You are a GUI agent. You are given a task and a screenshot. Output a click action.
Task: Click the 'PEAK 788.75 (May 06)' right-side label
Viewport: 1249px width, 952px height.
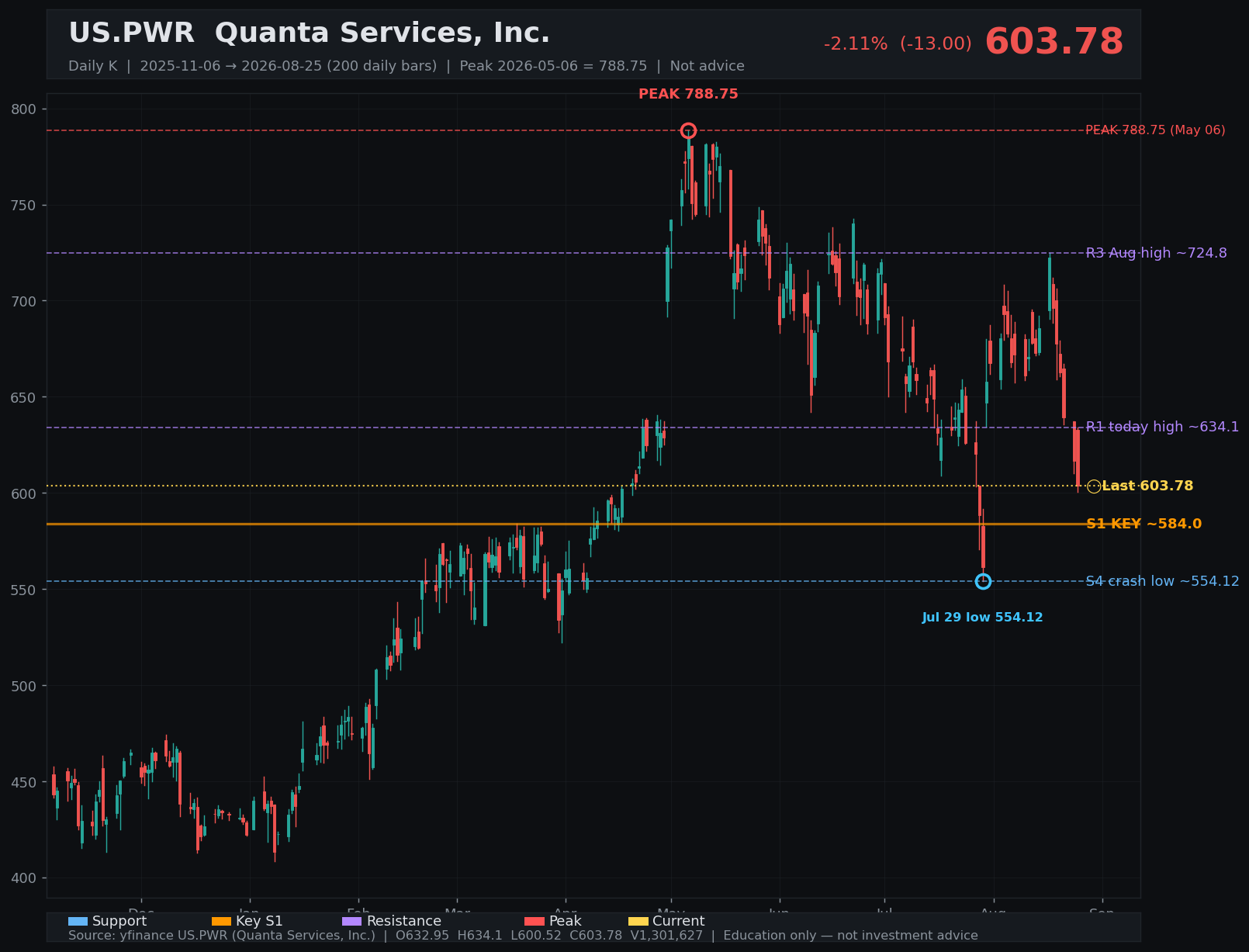click(1155, 130)
